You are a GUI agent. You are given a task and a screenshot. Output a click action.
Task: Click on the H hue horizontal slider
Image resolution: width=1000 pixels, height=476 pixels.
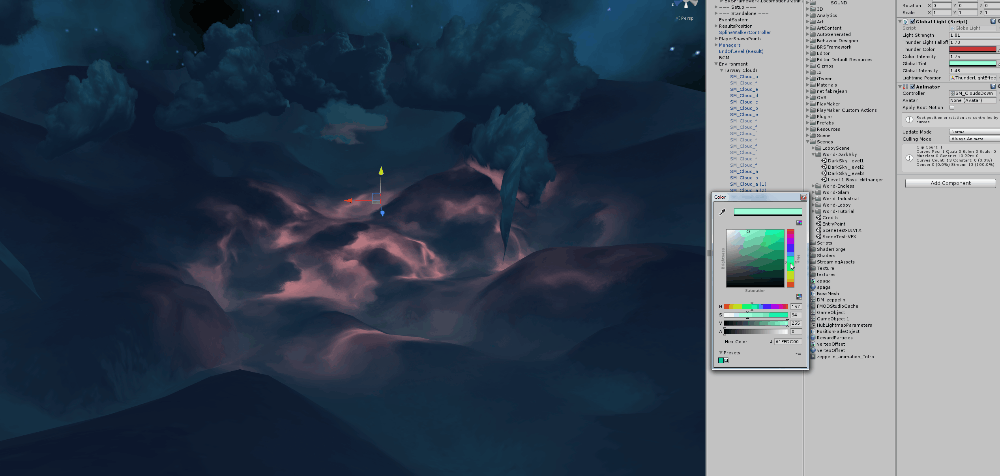pos(756,306)
